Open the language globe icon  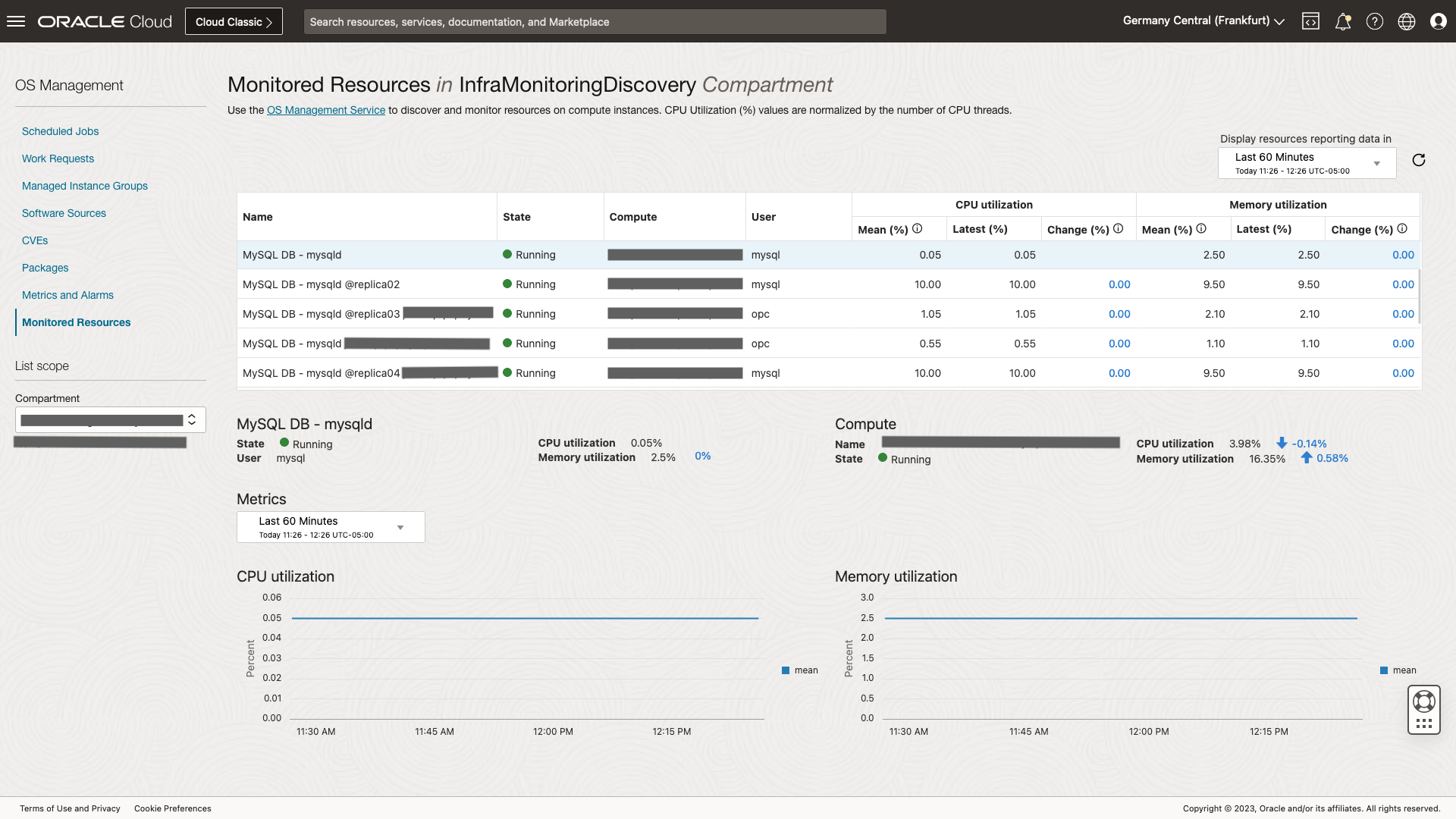pyautogui.click(x=1407, y=21)
